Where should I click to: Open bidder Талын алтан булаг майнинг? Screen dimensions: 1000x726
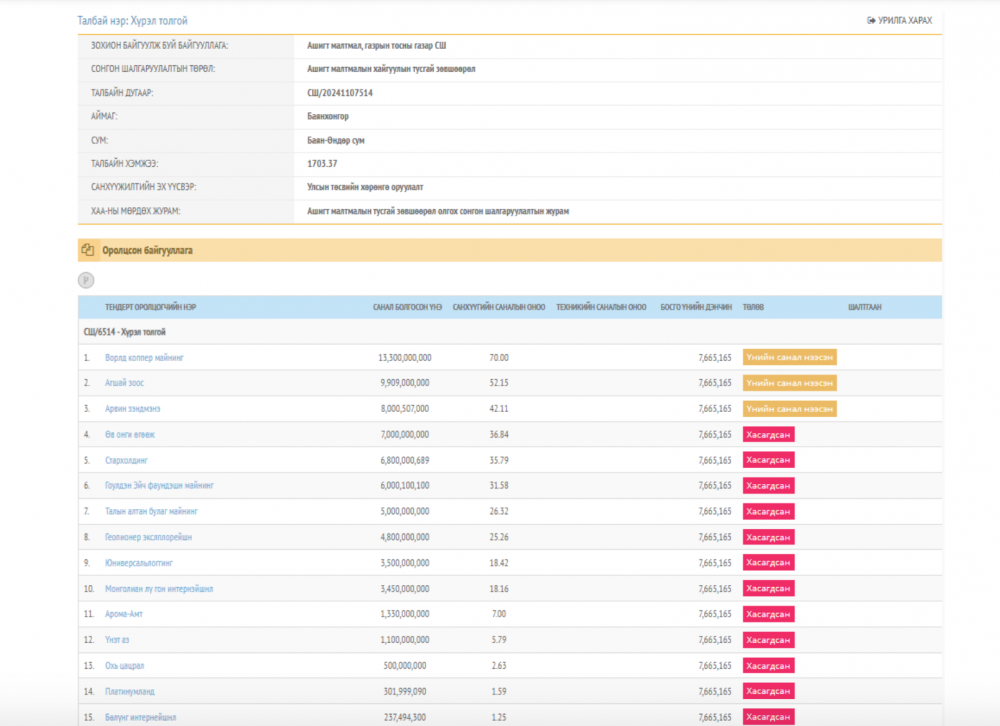pos(152,511)
